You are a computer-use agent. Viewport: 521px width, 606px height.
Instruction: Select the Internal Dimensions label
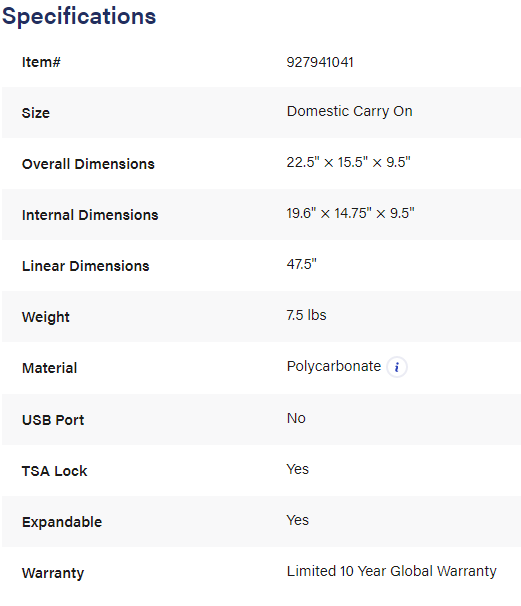pos(90,215)
